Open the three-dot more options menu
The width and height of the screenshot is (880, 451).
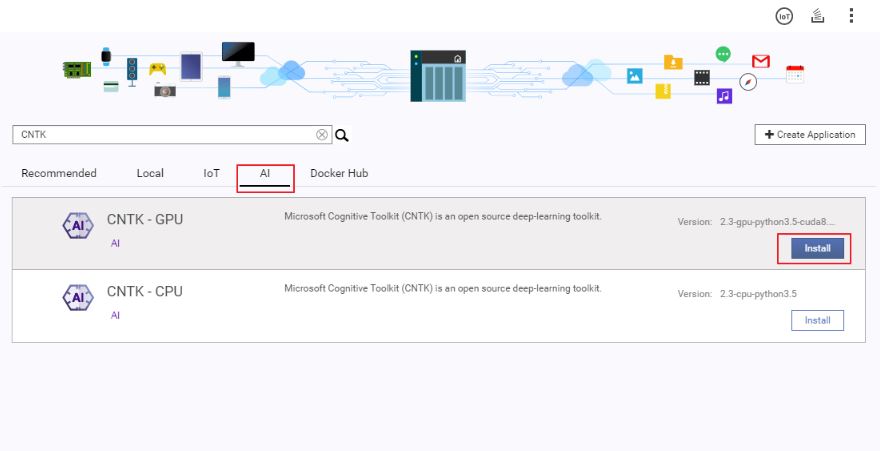tap(851, 16)
